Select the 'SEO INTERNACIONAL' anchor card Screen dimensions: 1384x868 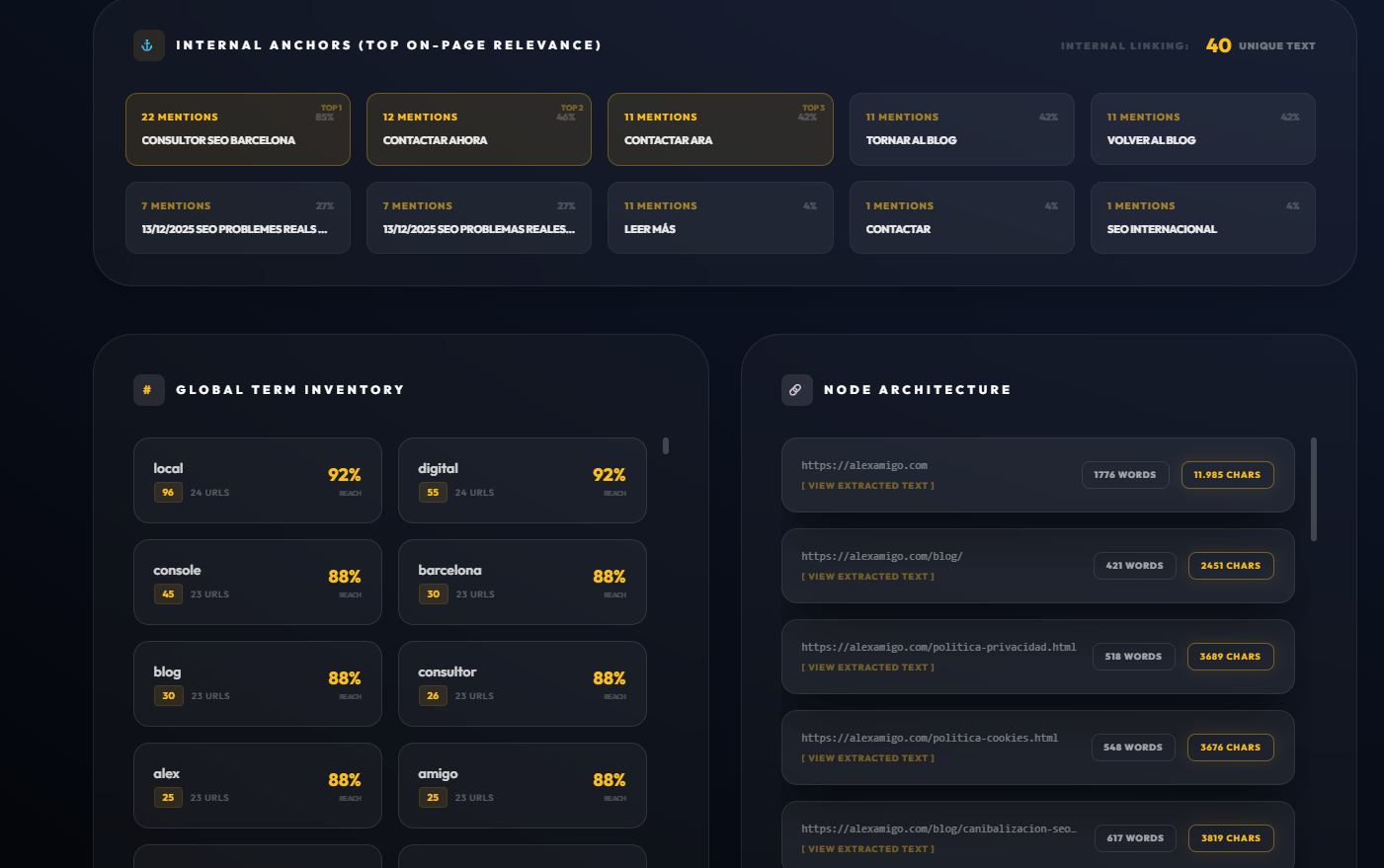pos(1202,217)
